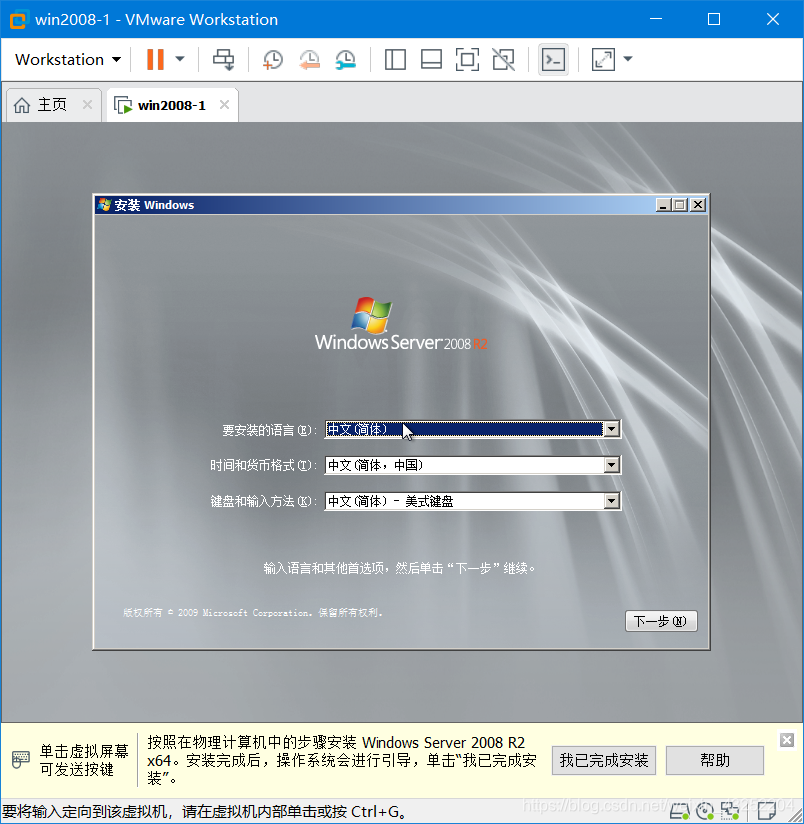Screen dimensions: 804x824
Task: Open the snapshot manager icon
Action: [346, 59]
